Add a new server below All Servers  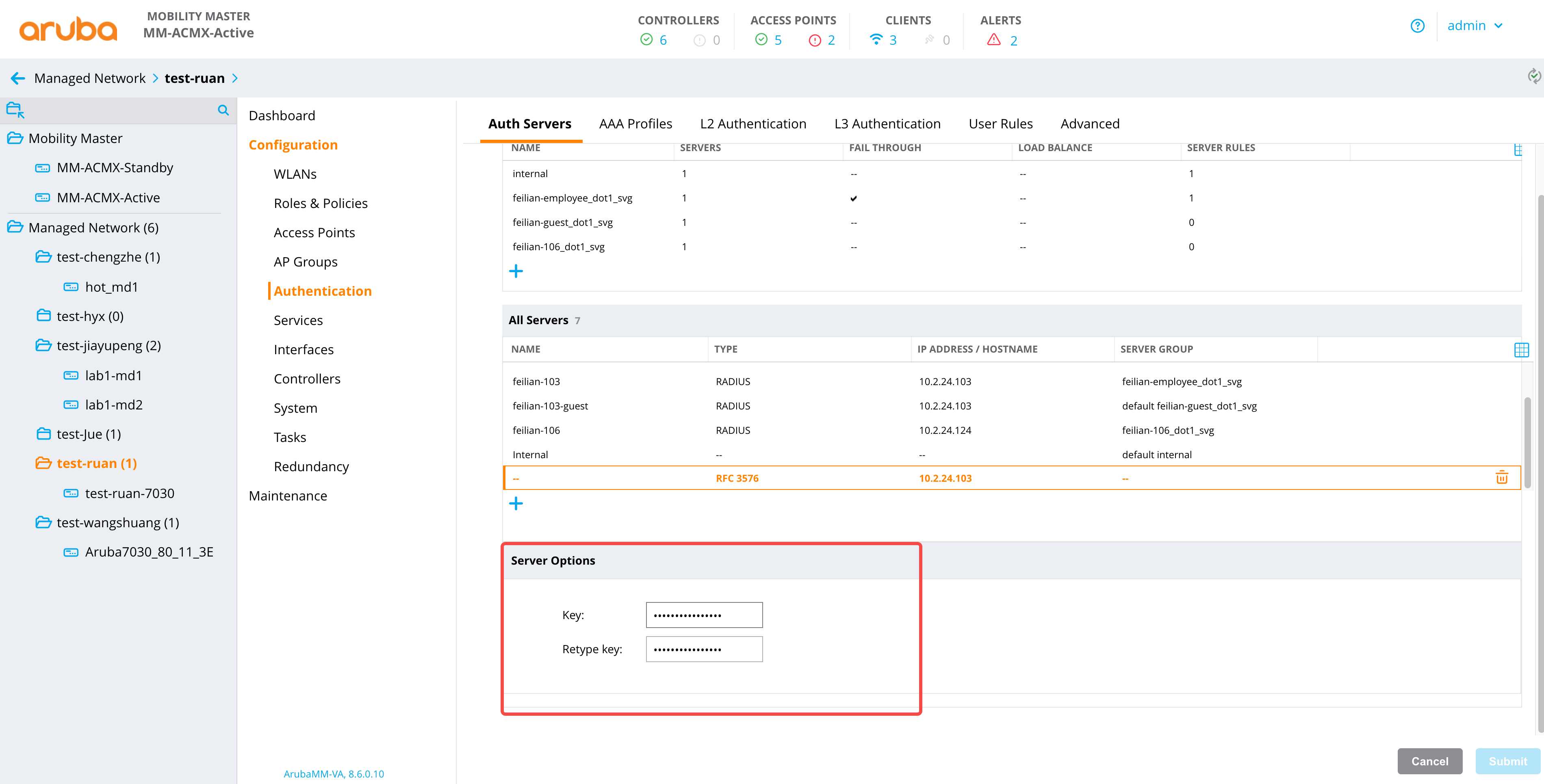pos(516,503)
